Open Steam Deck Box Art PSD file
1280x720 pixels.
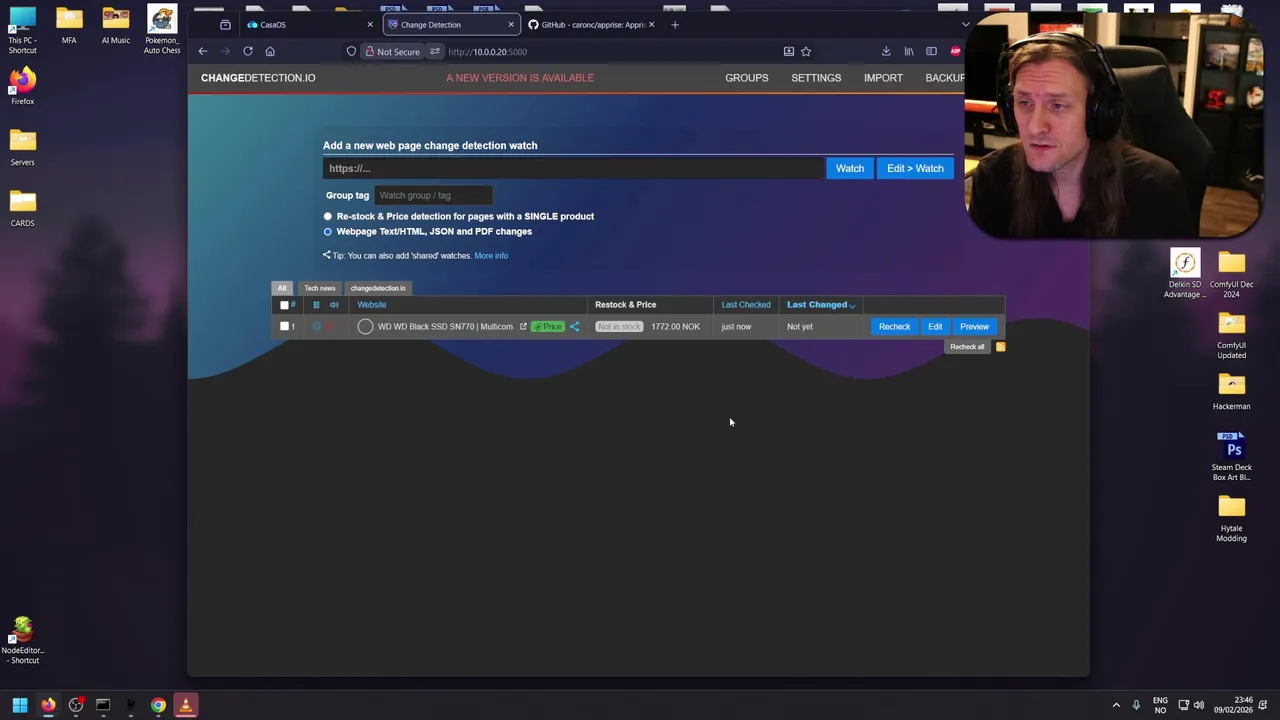pyautogui.click(x=1231, y=456)
